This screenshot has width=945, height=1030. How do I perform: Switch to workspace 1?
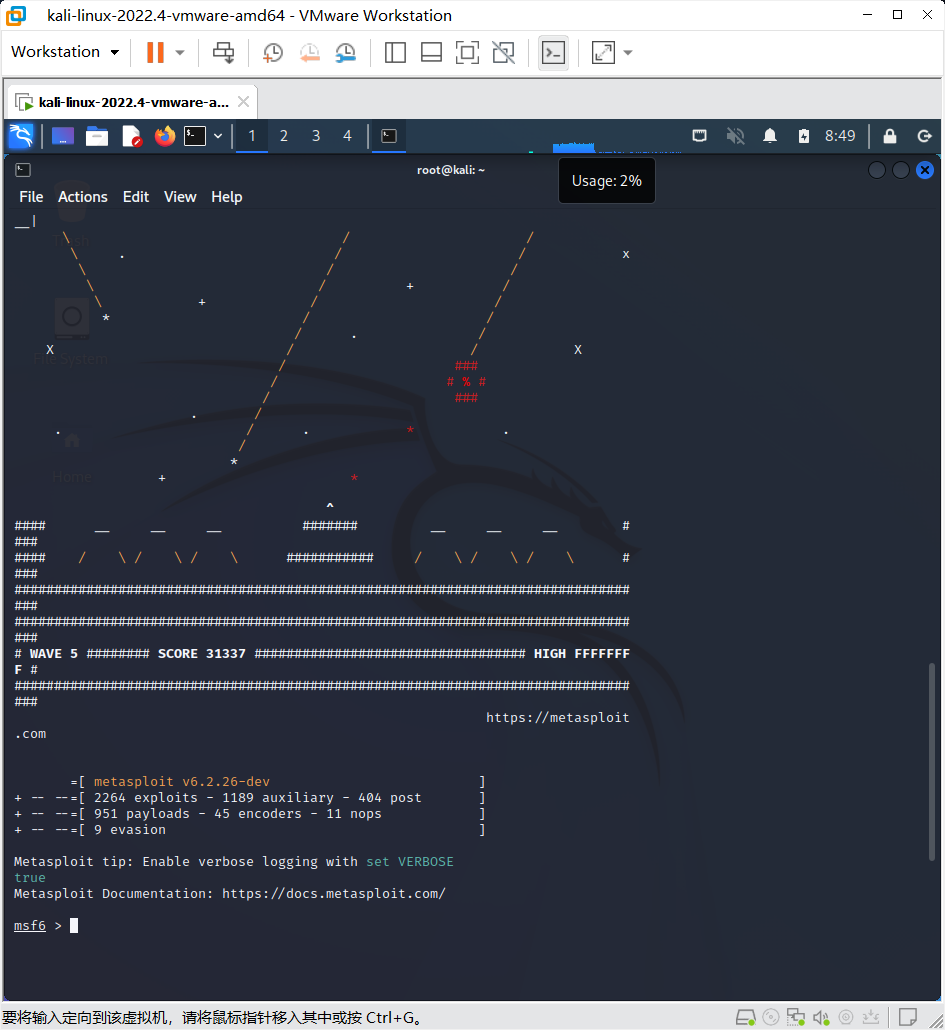(x=252, y=136)
